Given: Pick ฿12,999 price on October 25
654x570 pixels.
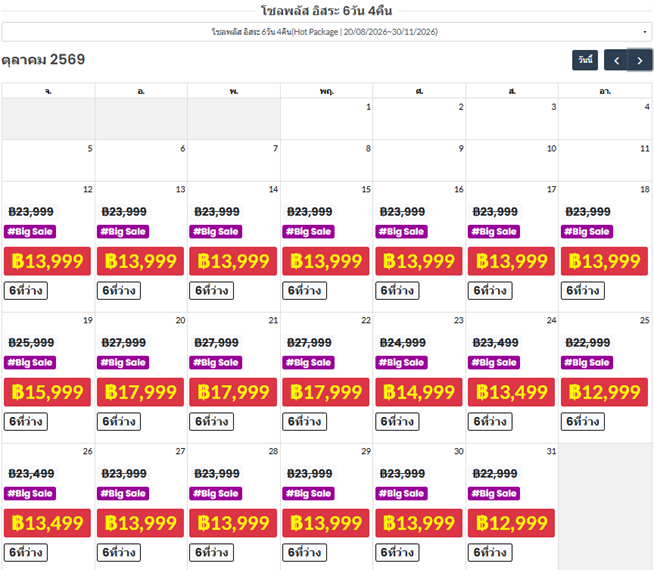Looking at the screenshot, I should pos(605,392).
